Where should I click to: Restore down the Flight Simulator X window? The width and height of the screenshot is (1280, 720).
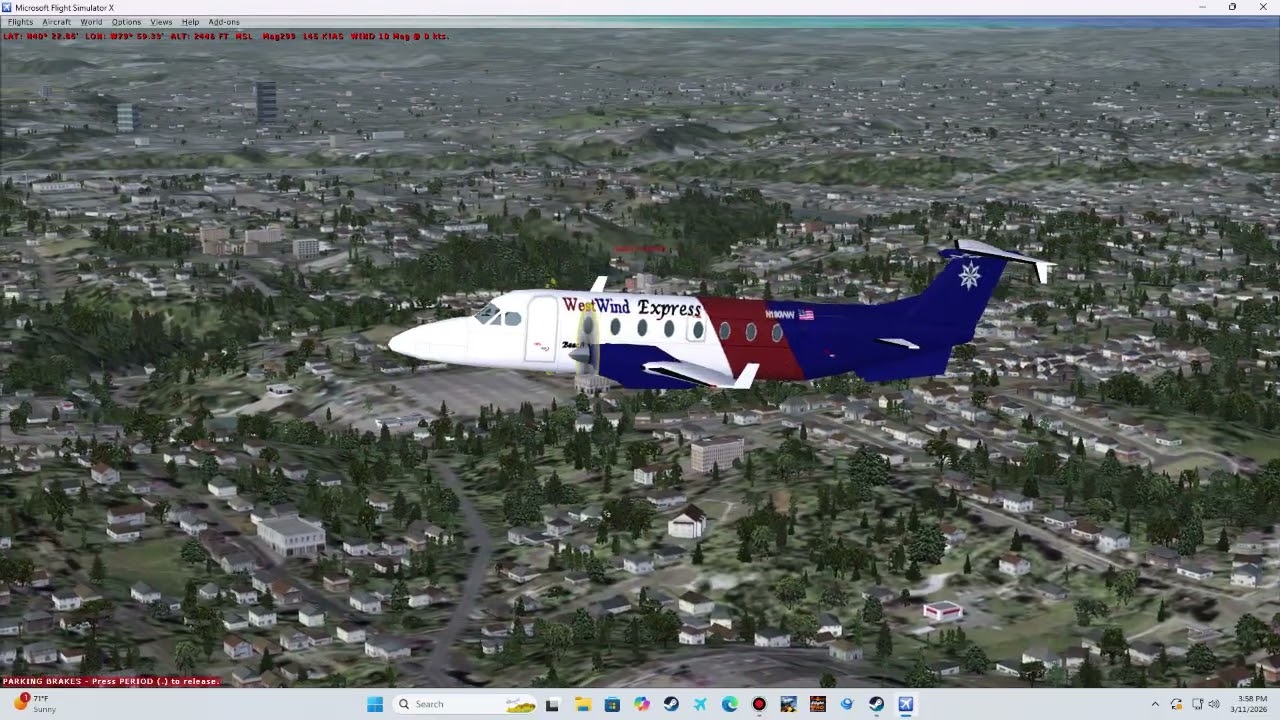(x=1232, y=7)
